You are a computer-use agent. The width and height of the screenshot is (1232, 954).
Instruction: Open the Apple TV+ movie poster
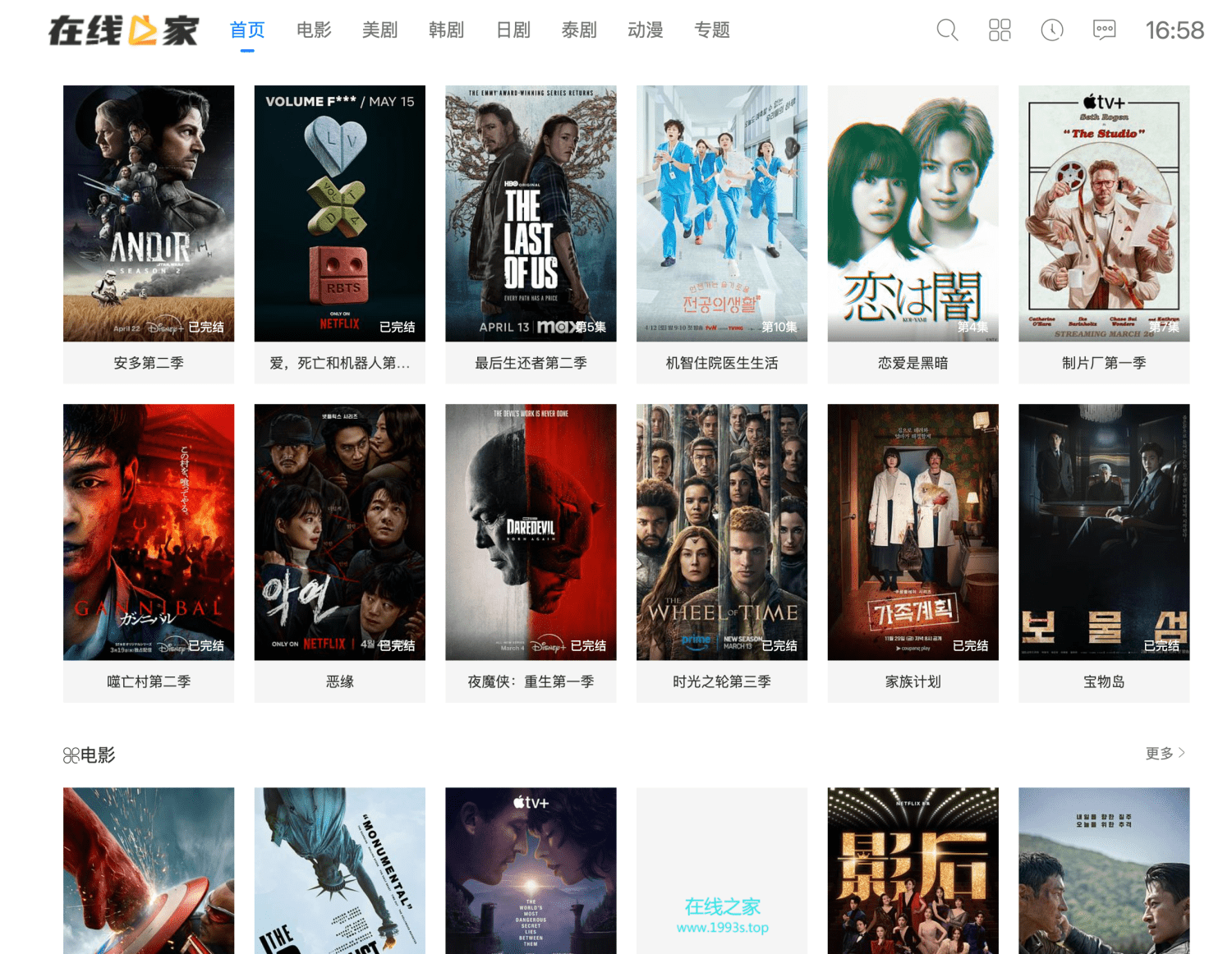tap(531, 870)
